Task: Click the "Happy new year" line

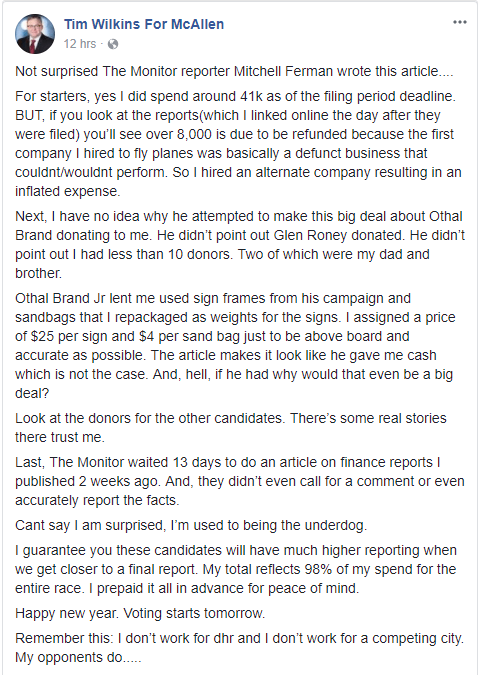Action: [x=140, y=613]
